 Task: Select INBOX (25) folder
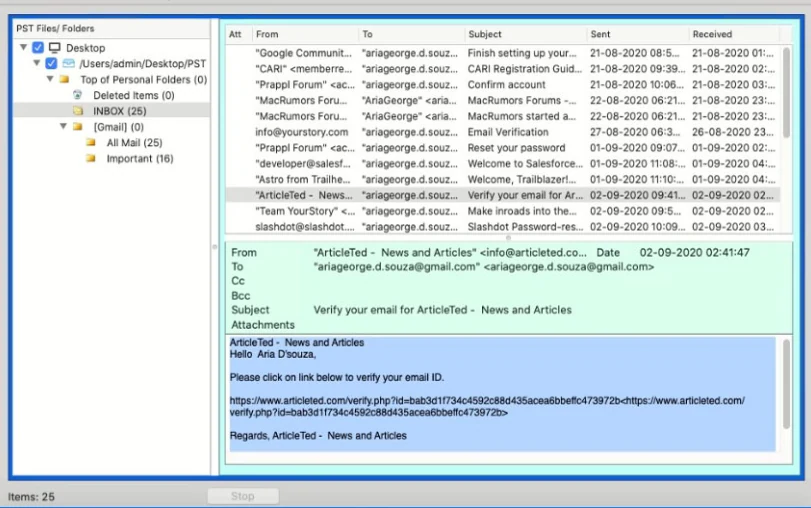point(119,111)
